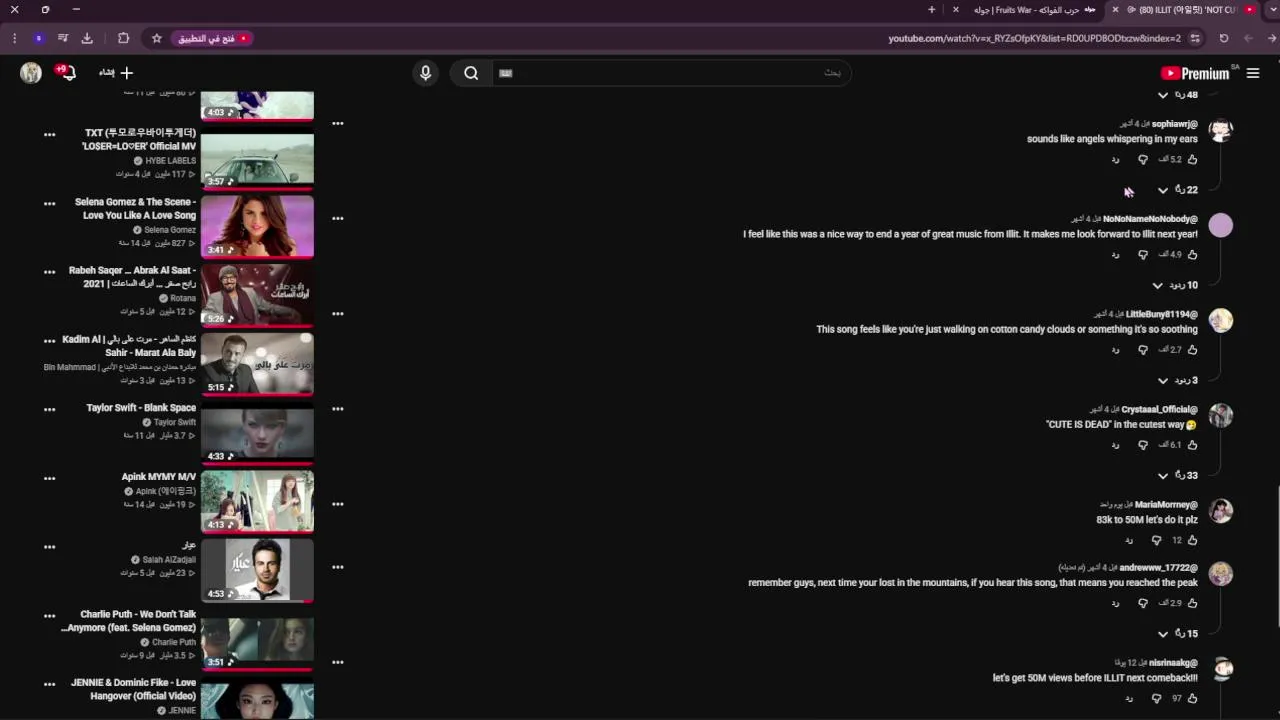Screen dimensions: 1280x720
Task: Bookmark this page with the star icon
Action: click(157, 38)
